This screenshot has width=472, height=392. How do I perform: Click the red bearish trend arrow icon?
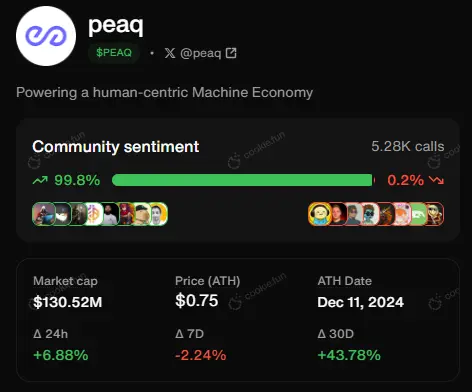click(436, 180)
